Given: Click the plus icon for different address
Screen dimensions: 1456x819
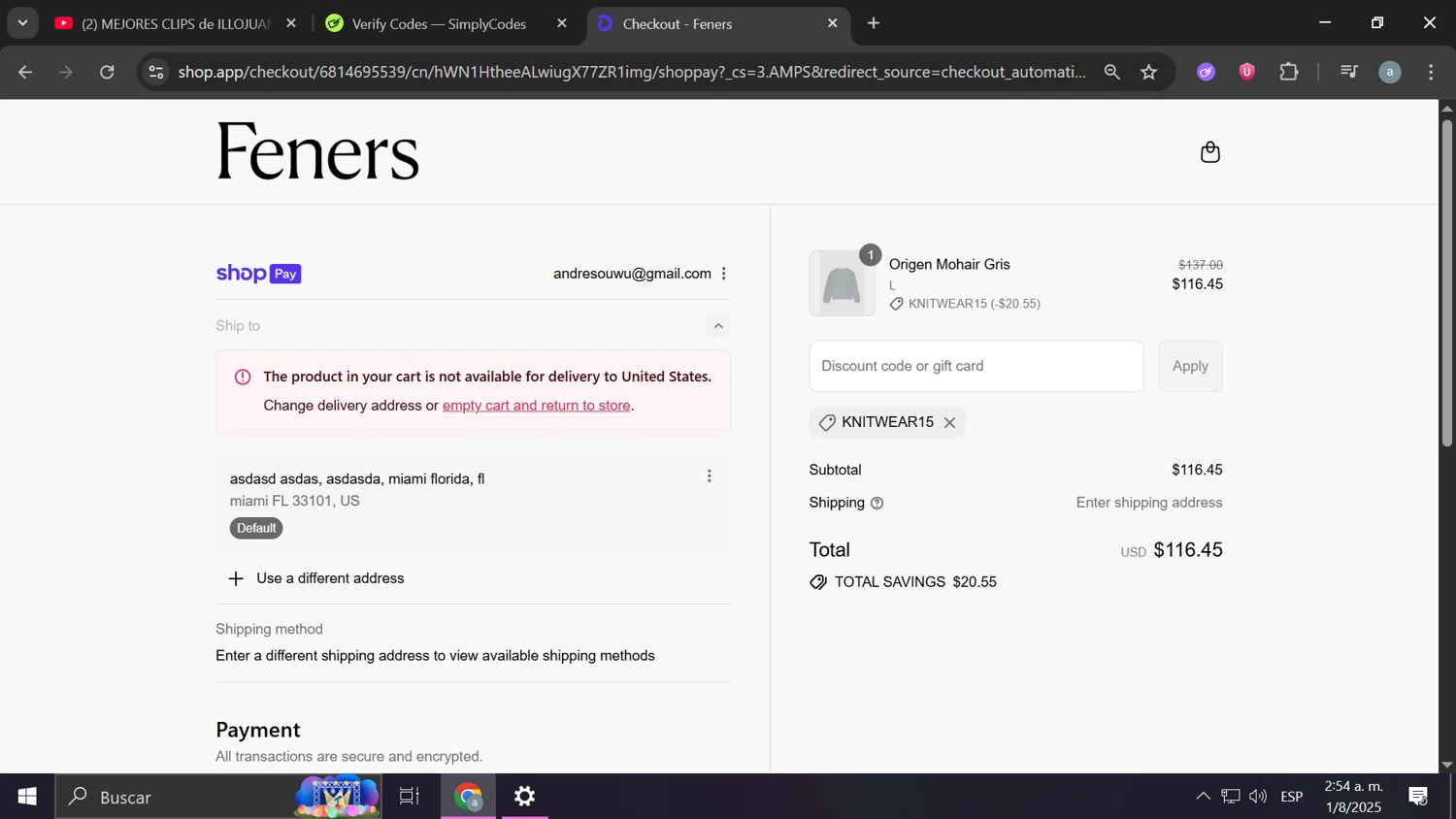Looking at the screenshot, I should click(236, 579).
